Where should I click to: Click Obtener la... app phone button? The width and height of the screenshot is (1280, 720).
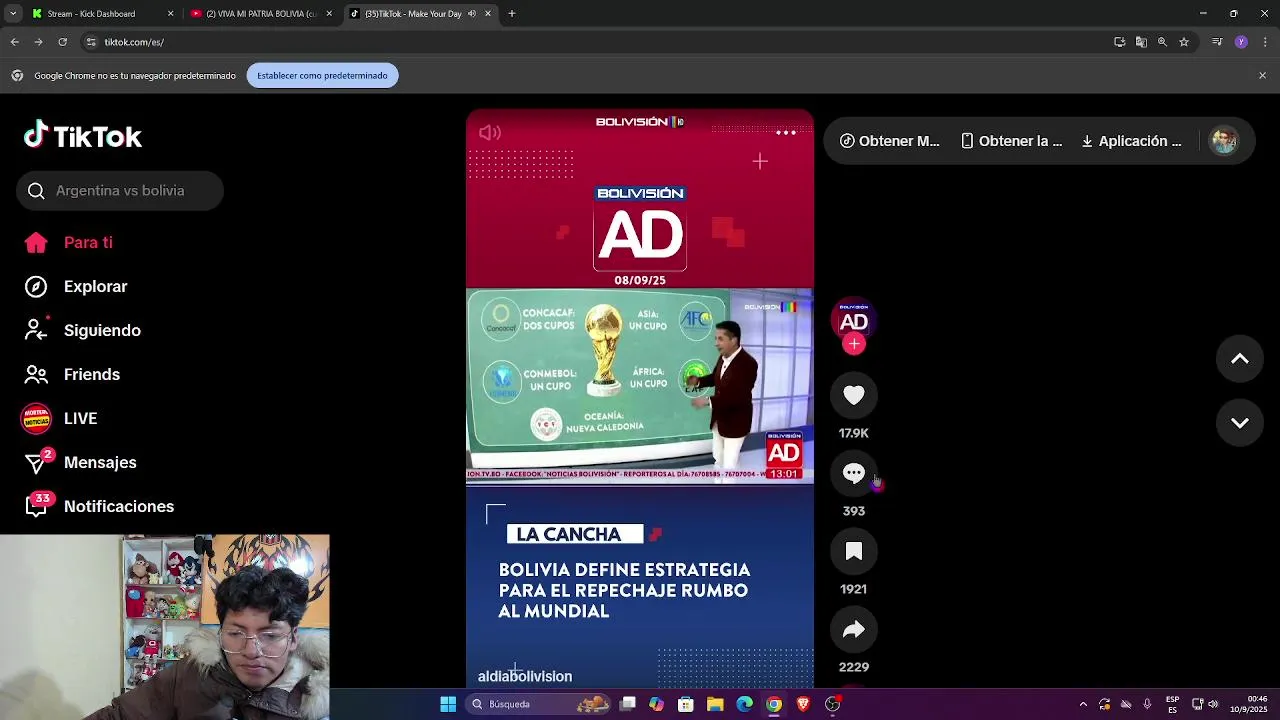[x=1011, y=141]
